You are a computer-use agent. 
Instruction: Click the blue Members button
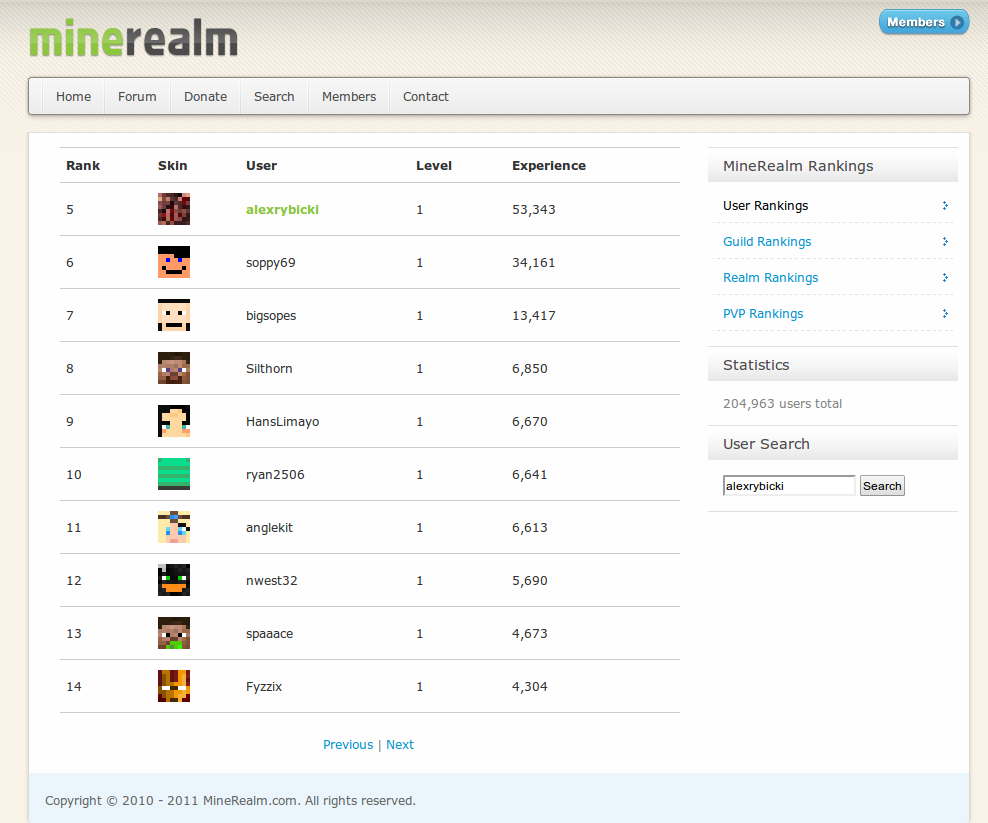(923, 21)
